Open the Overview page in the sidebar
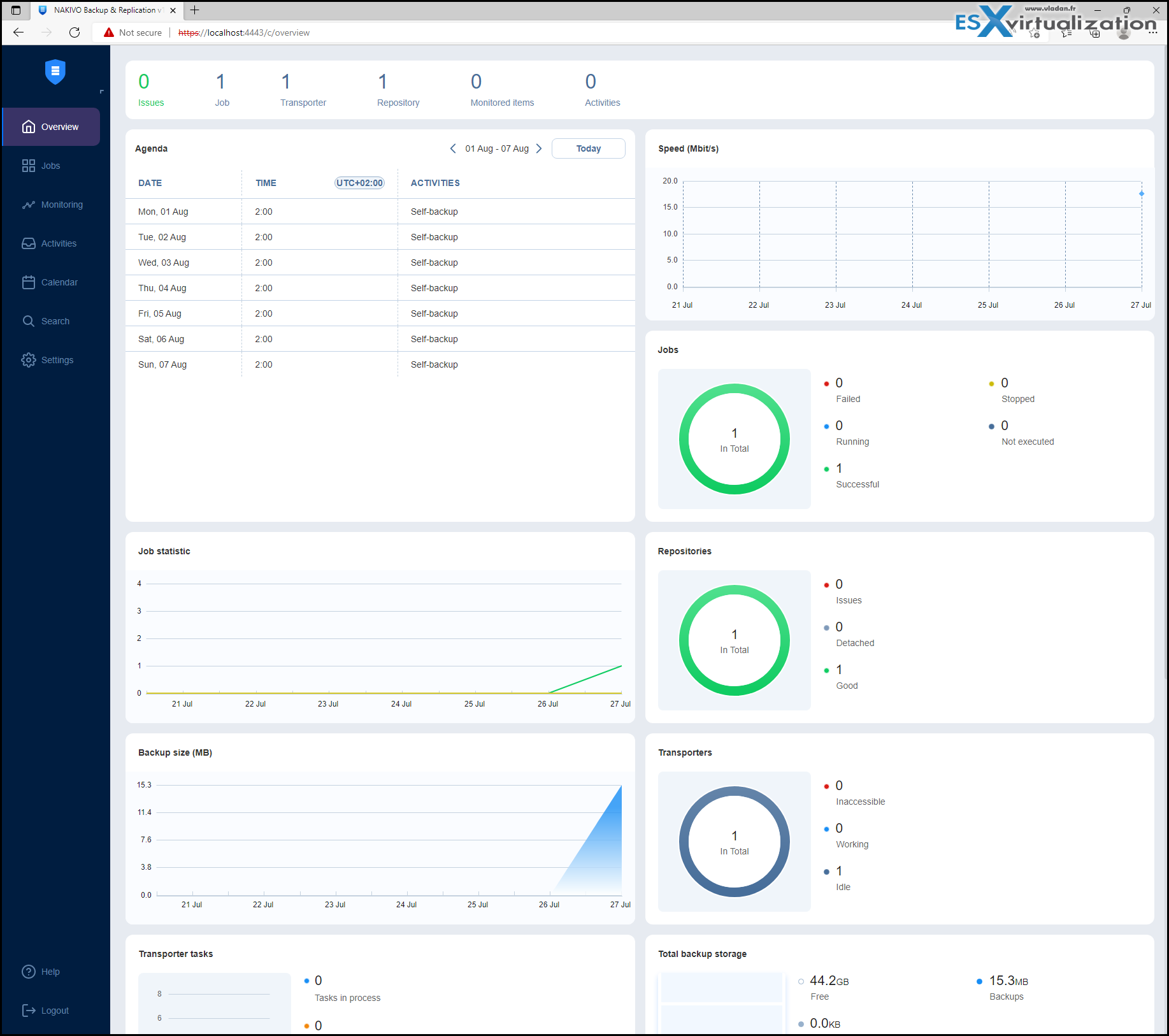The image size is (1169, 1036). 51,127
